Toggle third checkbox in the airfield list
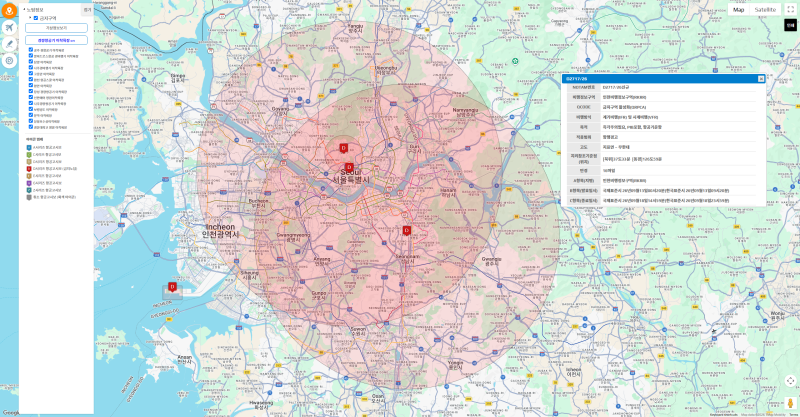The image size is (800, 417). (31, 62)
